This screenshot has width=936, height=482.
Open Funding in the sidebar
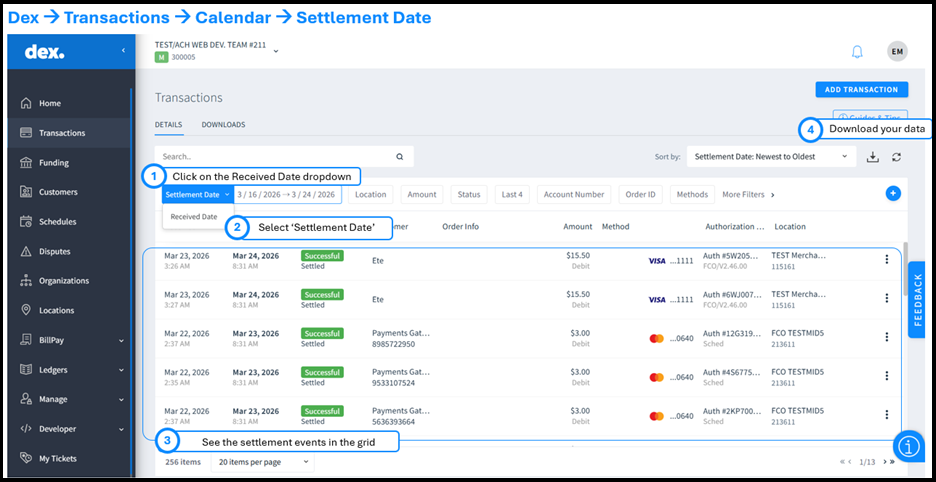pos(54,162)
